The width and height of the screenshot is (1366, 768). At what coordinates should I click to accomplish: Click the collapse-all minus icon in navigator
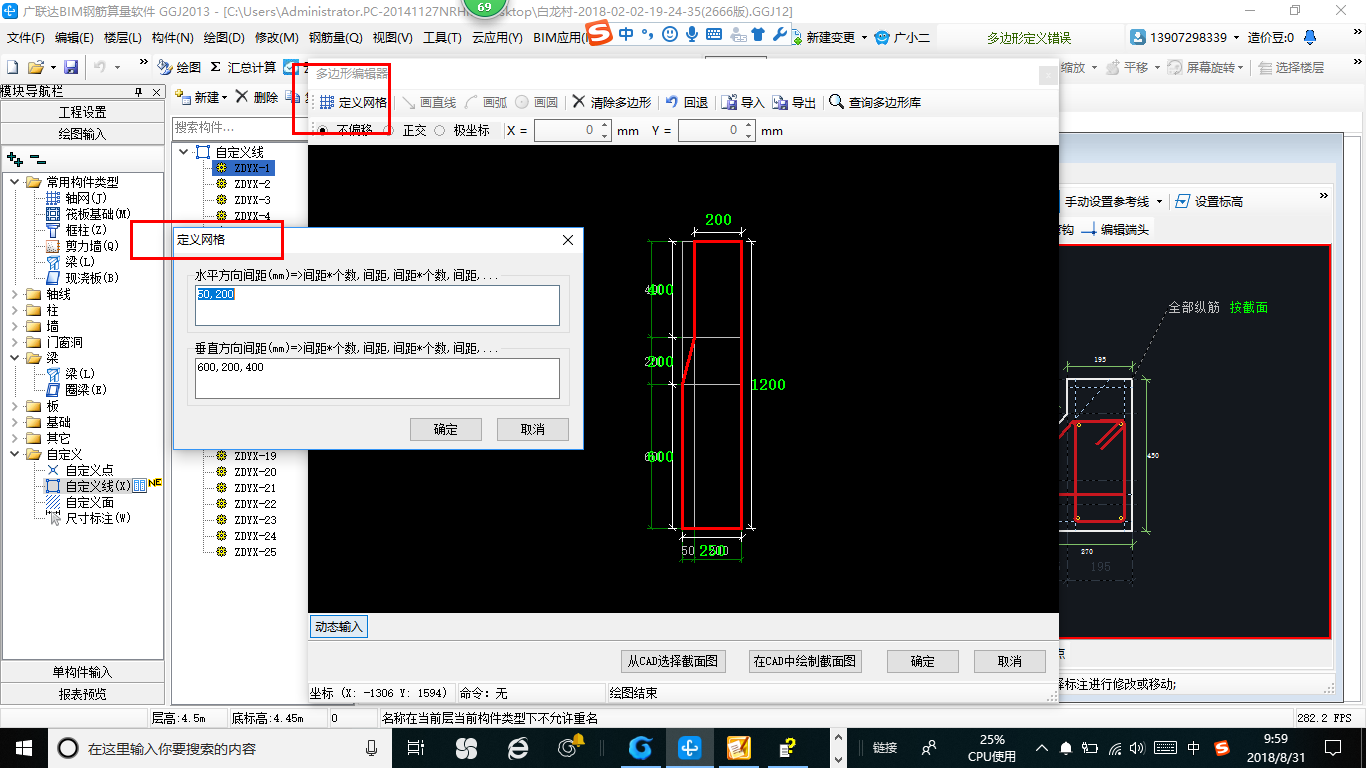37,159
